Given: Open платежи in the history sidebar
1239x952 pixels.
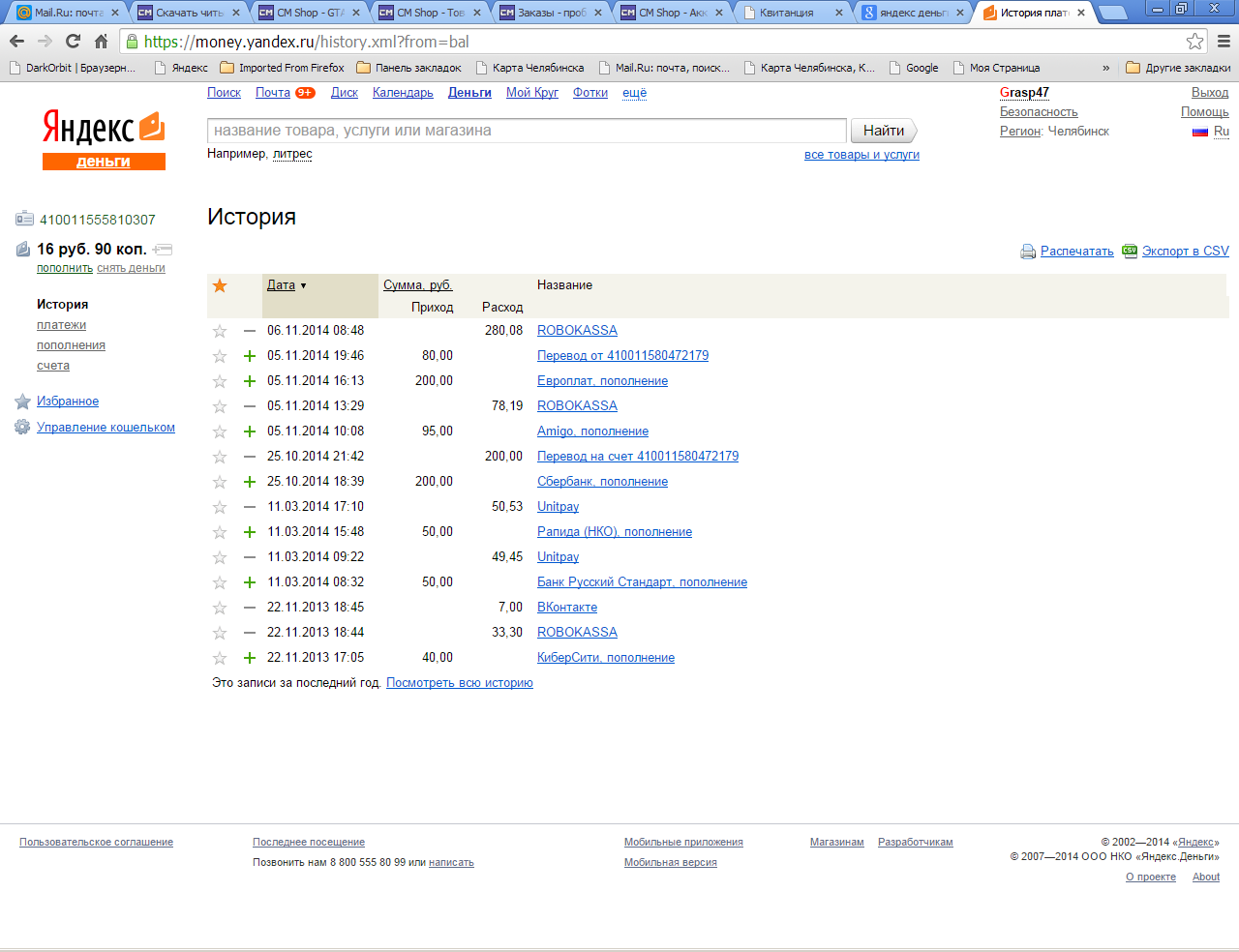Looking at the screenshot, I should 61,325.
